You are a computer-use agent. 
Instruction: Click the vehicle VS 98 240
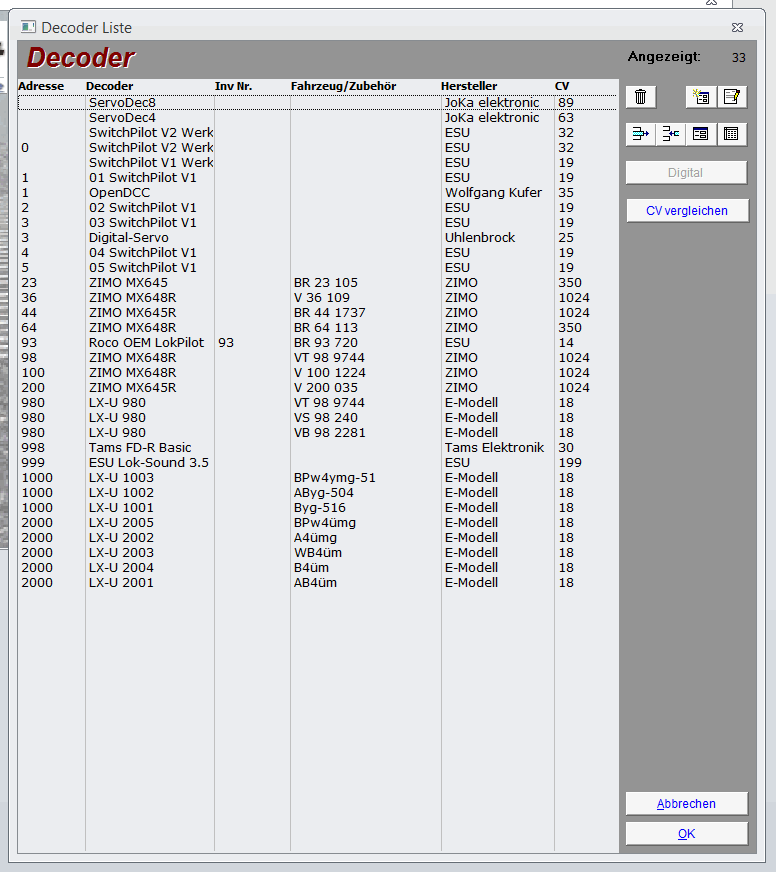tap(326, 418)
